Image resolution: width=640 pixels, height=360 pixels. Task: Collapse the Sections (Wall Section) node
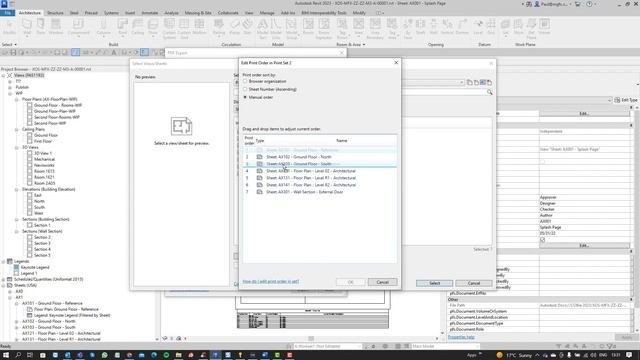point(17,231)
